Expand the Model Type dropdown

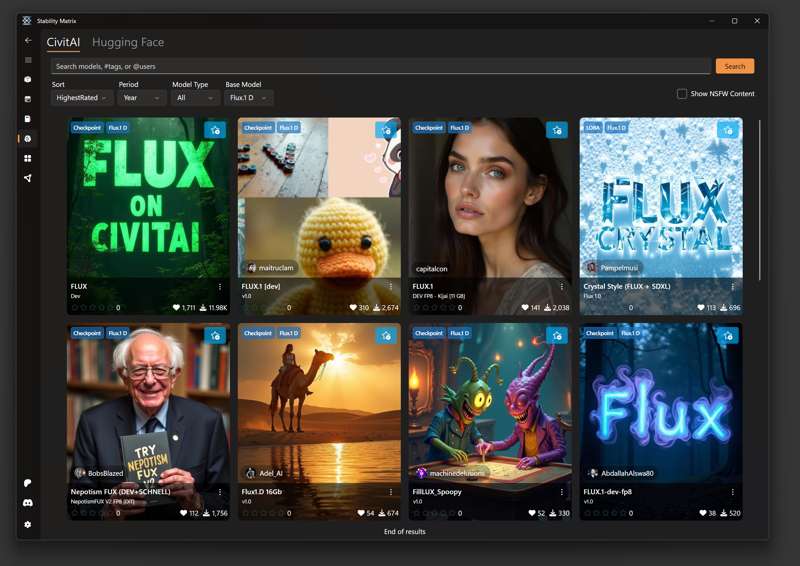pos(195,98)
